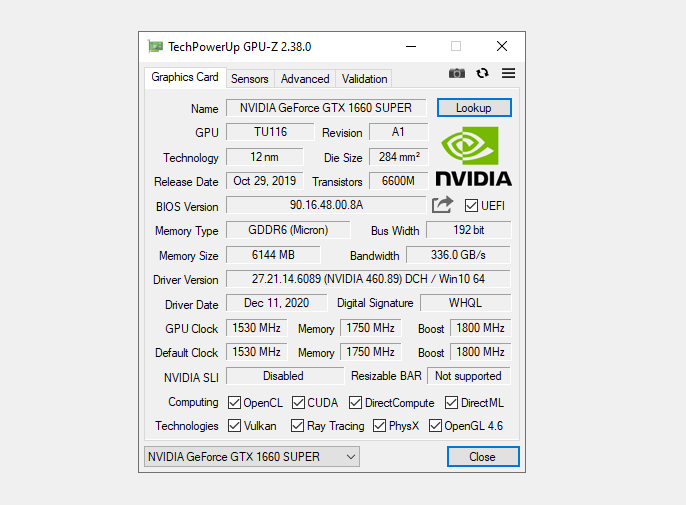Open the Validation tab
Viewport: 686px width, 505px height.
(364, 79)
